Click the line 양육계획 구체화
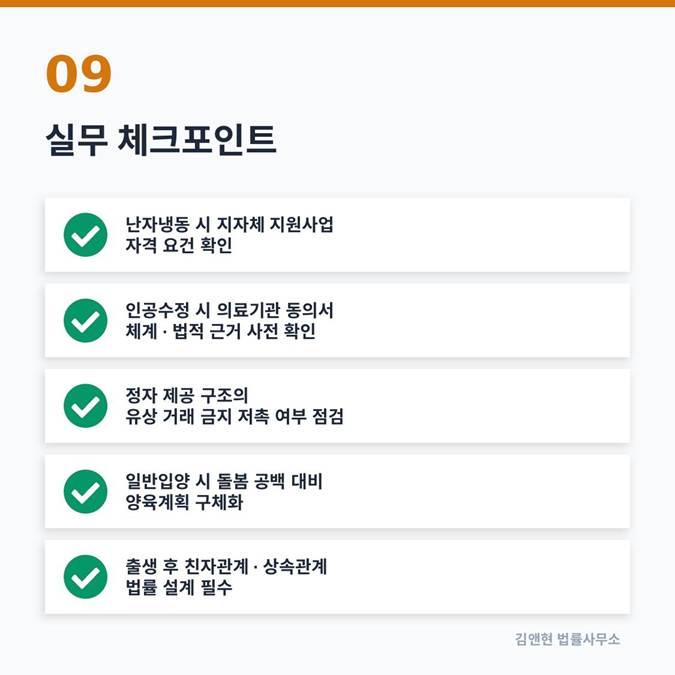This screenshot has width=675, height=675. click(x=185, y=503)
